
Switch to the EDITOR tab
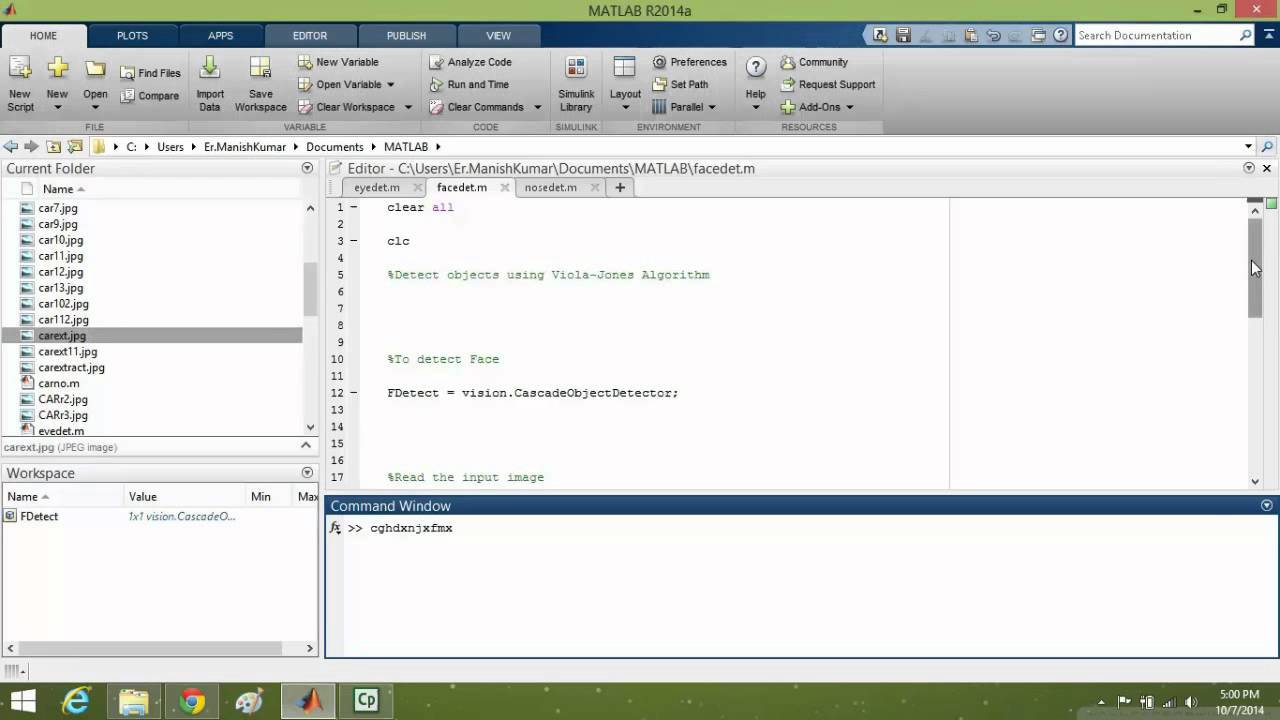[310, 35]
